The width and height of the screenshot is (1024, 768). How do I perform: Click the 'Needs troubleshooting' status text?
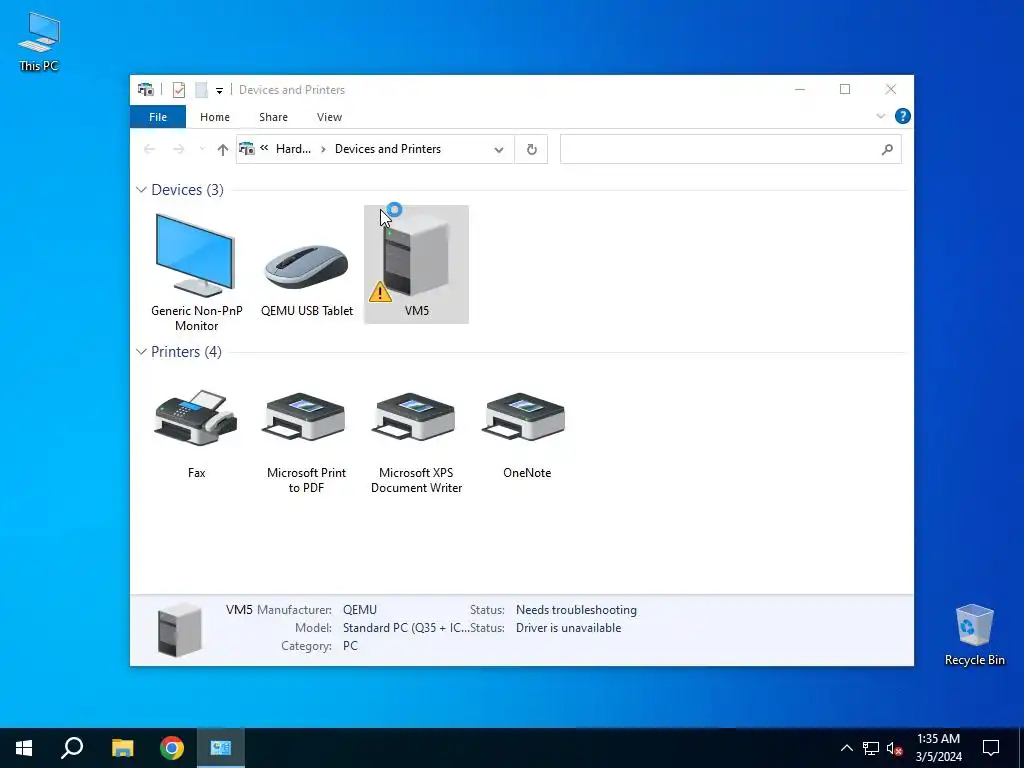click(x=576, y=609)
